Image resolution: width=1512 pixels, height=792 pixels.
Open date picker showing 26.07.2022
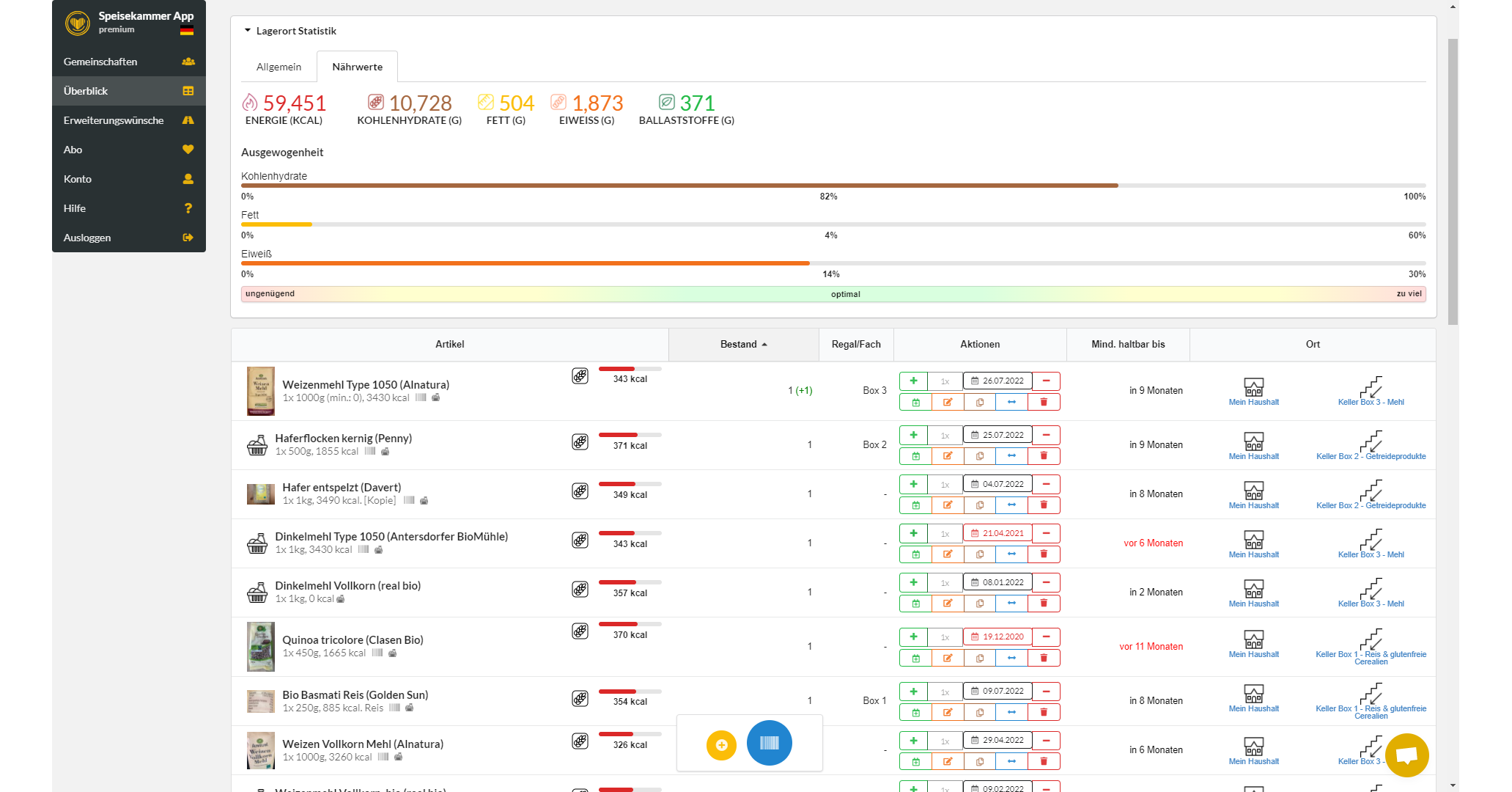coord(997,381)
